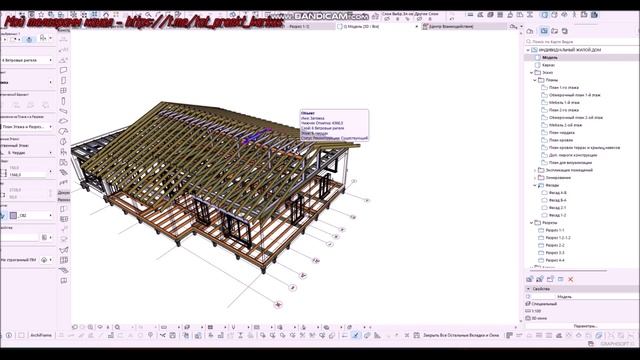The width and height of the screenshot is (640, 360).
Task: Open the Layout Book navigator icon
Action: [x=555, y=31]
